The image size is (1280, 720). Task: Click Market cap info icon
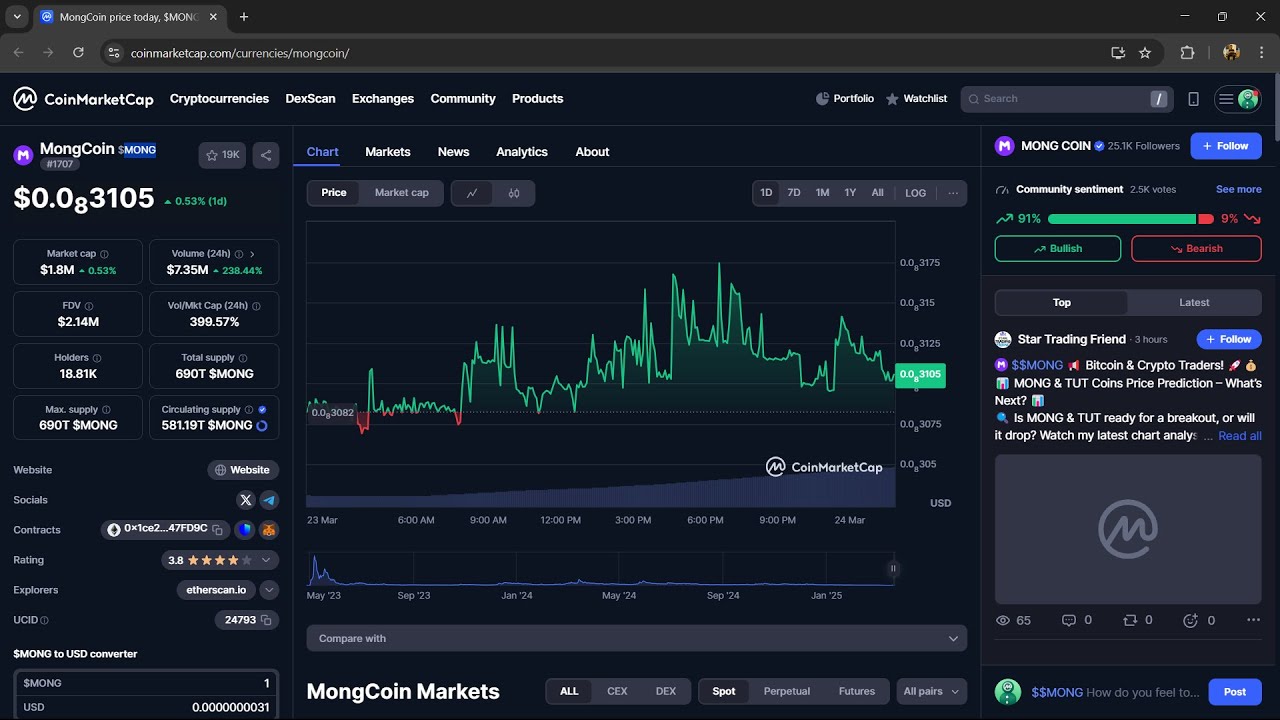(x=104, y=254)
